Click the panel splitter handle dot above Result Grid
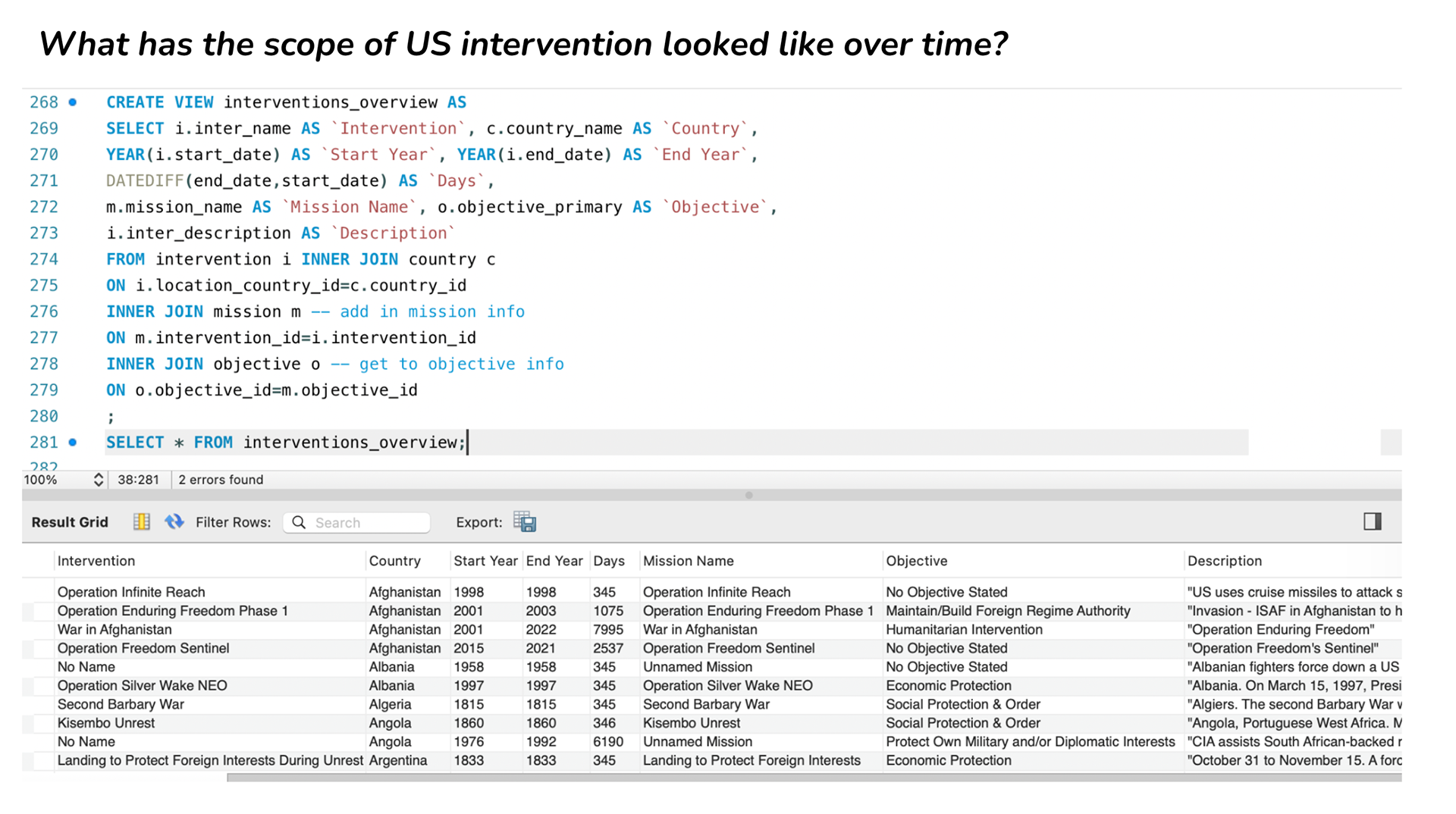The image size is (1456, 814). (748, 495)
